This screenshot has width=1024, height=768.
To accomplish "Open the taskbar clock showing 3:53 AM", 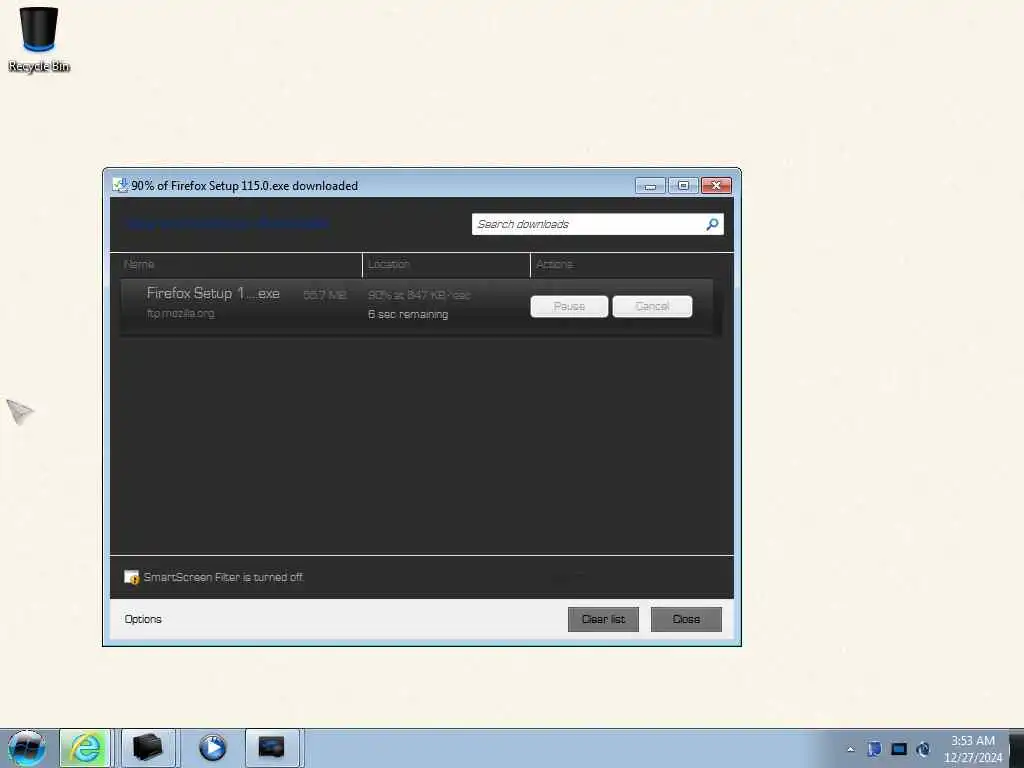I will click(973, 749).
